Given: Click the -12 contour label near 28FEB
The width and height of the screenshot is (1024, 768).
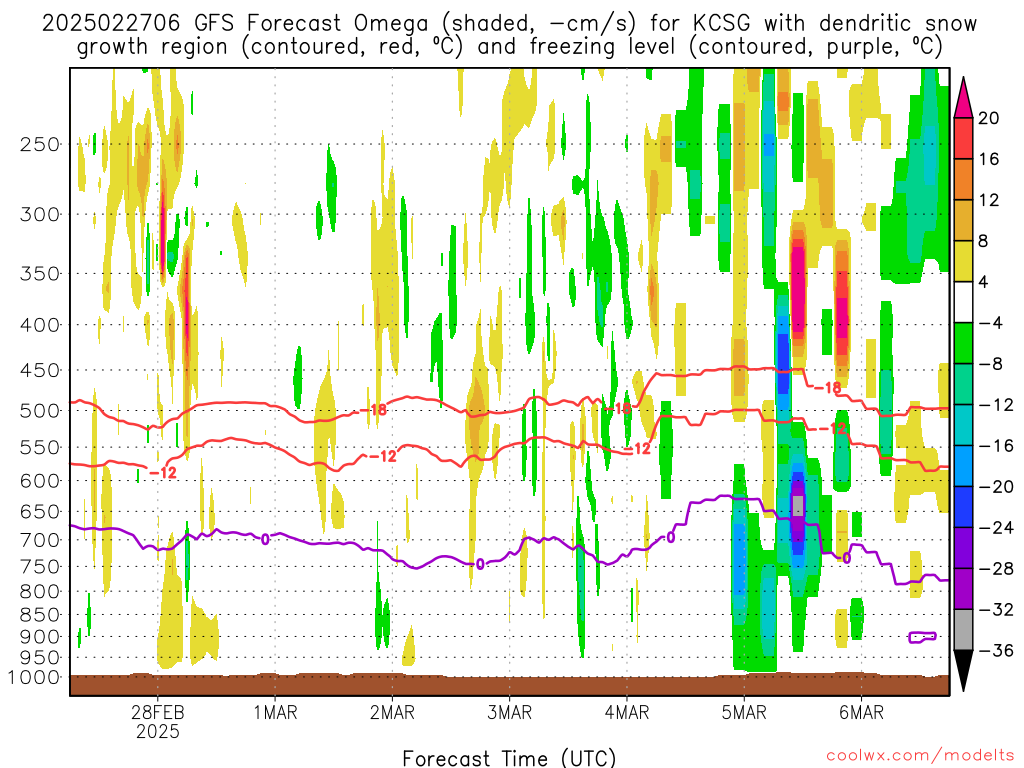Looking at the screenshot, I should [163, 472].
